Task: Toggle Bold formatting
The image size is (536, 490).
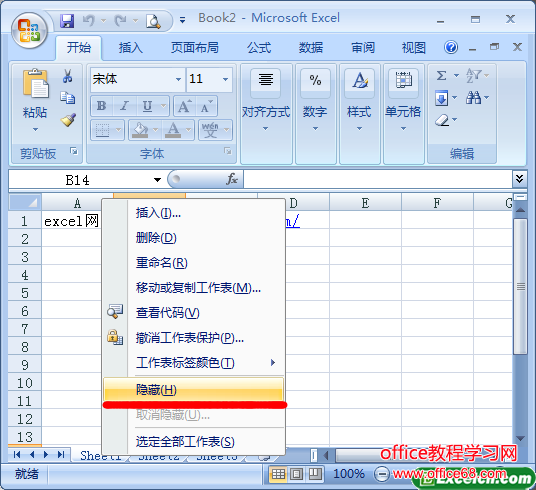Action: tap(101, 106)
